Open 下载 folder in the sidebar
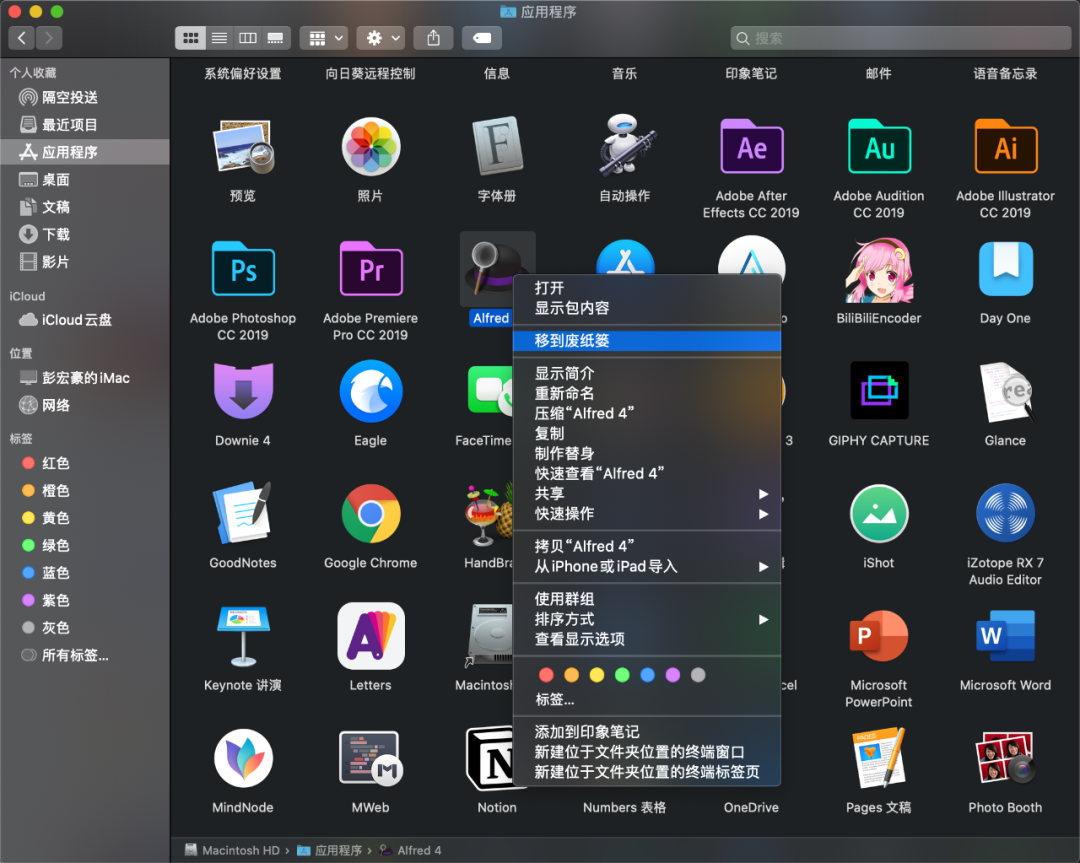 coord(84,235)
